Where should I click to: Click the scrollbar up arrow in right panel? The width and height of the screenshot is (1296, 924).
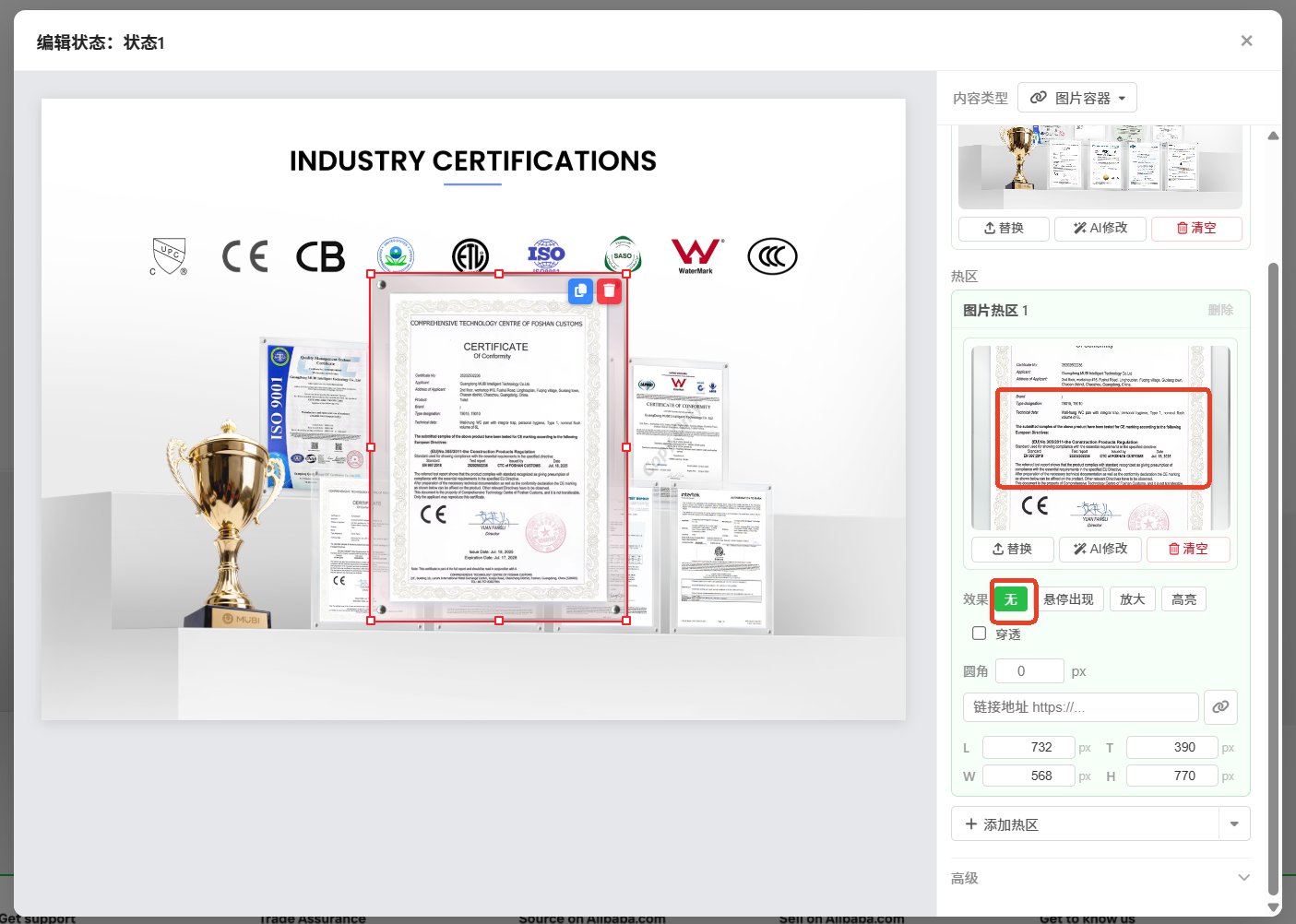[x=1274, y=136]
